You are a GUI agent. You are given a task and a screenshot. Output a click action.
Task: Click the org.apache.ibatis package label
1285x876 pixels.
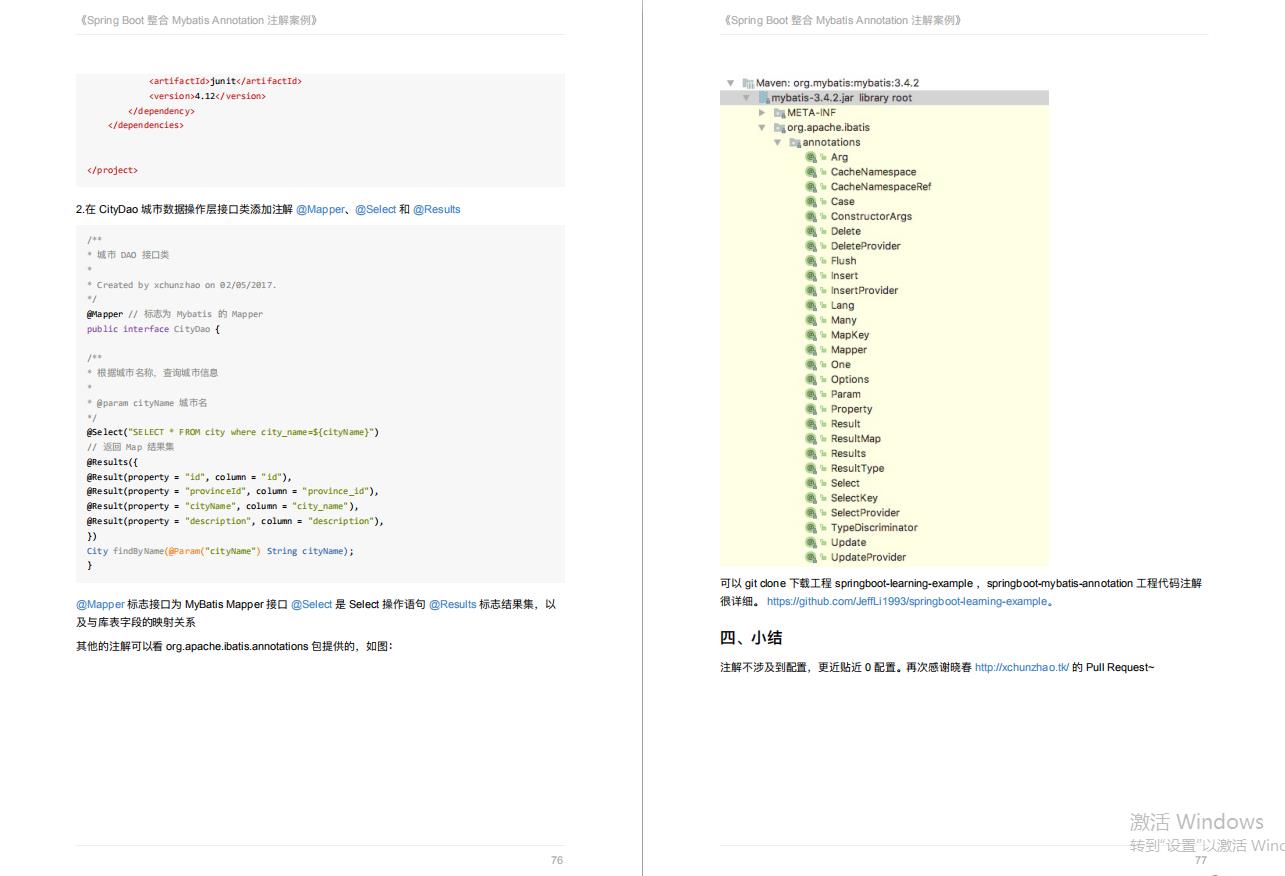tap(828, 128)
